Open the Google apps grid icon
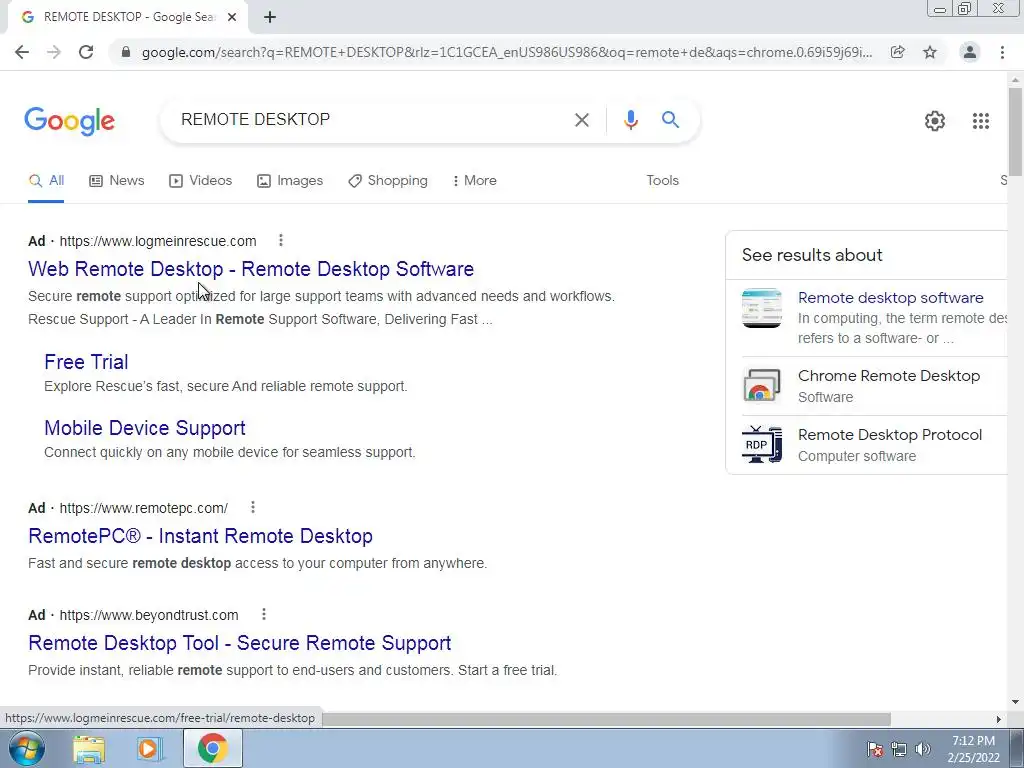 pyautogui.click(x=981, y=121)
